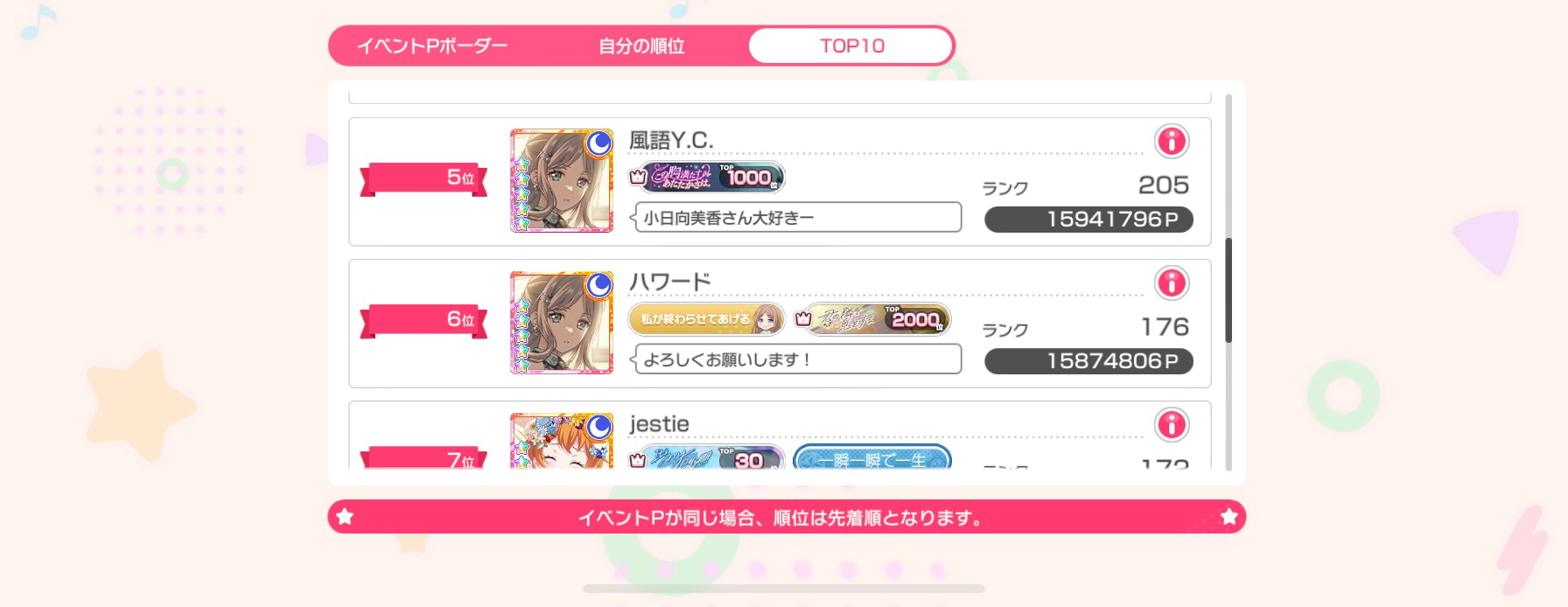Tap 風語Y.C.'s character card thumbnail
This screenshot has height=607, width=1568.
[x=562, y=181]
